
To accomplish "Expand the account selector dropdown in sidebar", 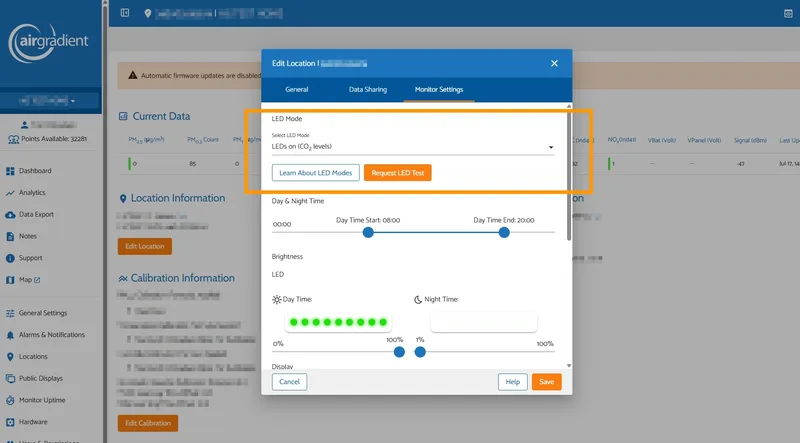I will click(x=49, y=101).
